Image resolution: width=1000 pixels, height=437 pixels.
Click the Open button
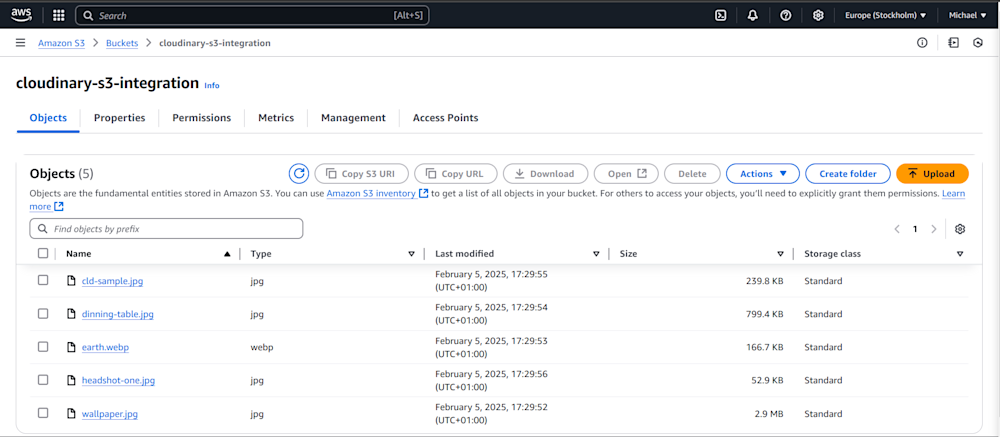[626, 174]
